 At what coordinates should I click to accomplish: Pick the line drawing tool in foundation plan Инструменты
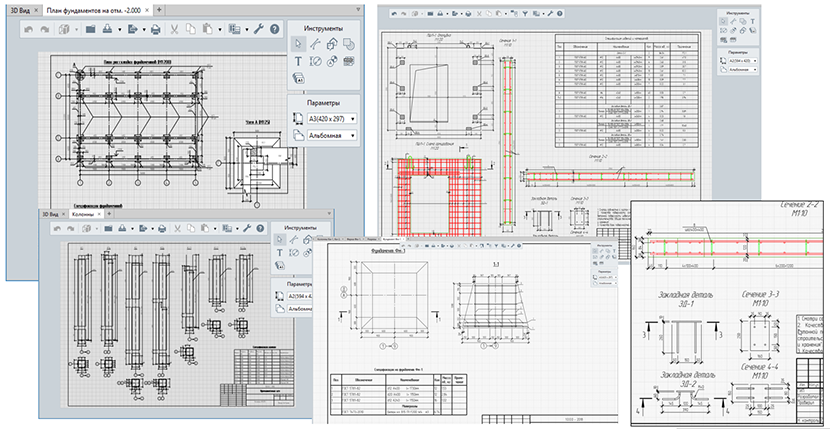pos(315,43)
